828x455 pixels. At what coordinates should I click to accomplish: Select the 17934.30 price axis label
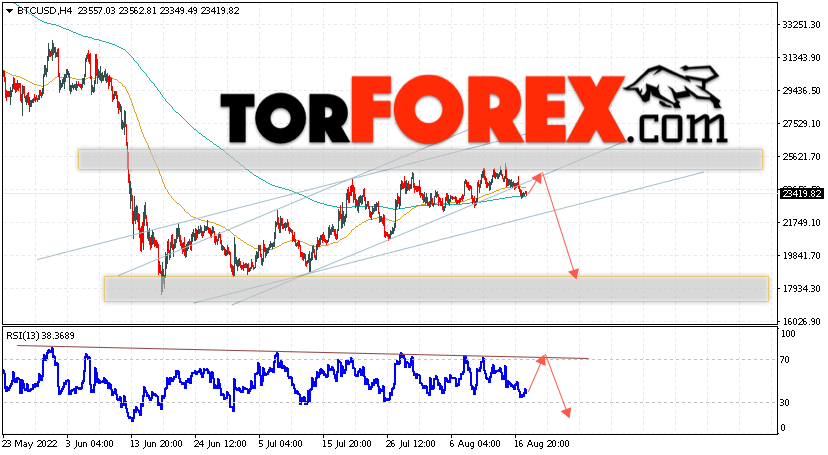tap(802, 289)
